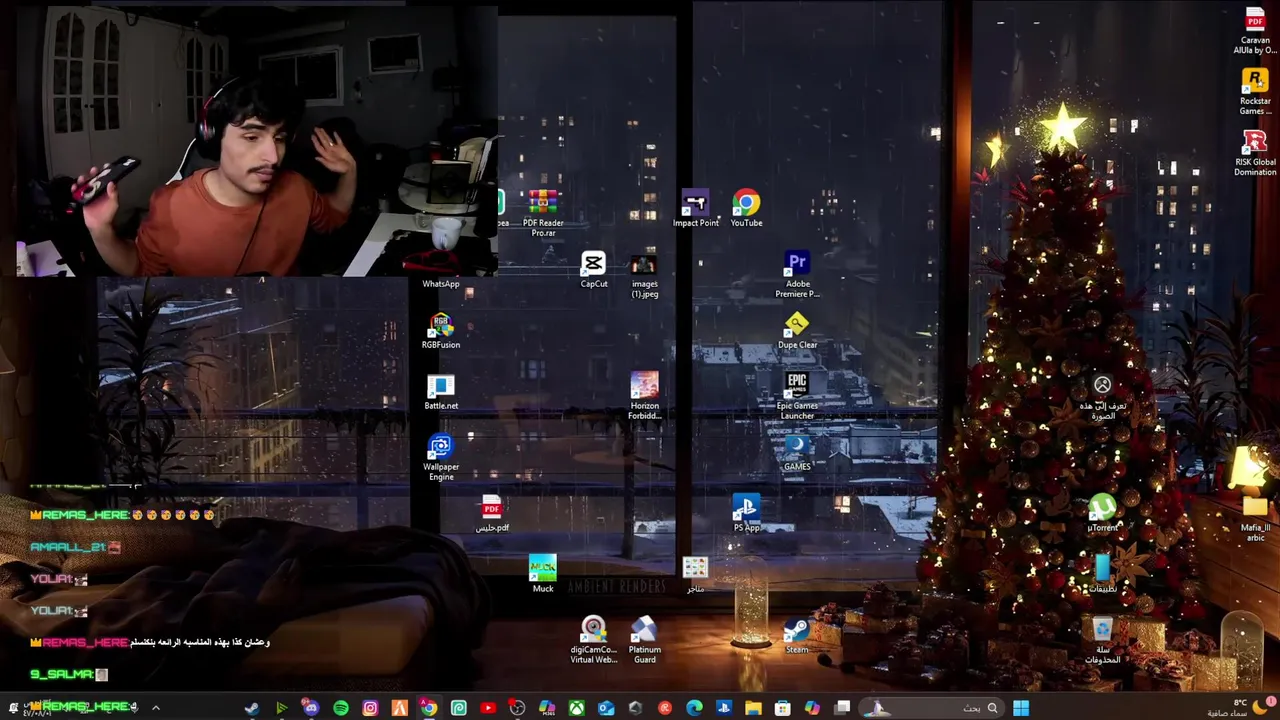Launch Steam from the desktop shortcut

[x=797, y=636]
